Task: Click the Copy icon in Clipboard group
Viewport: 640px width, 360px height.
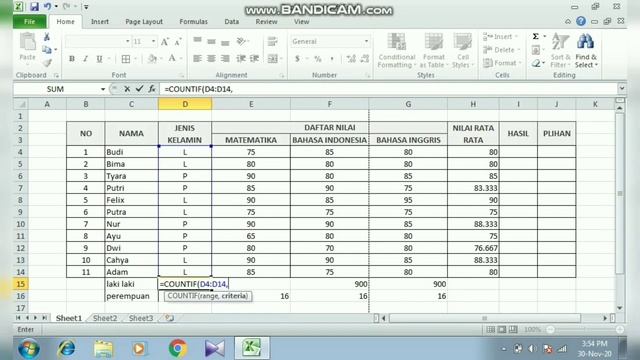Action: pos(47,50)
